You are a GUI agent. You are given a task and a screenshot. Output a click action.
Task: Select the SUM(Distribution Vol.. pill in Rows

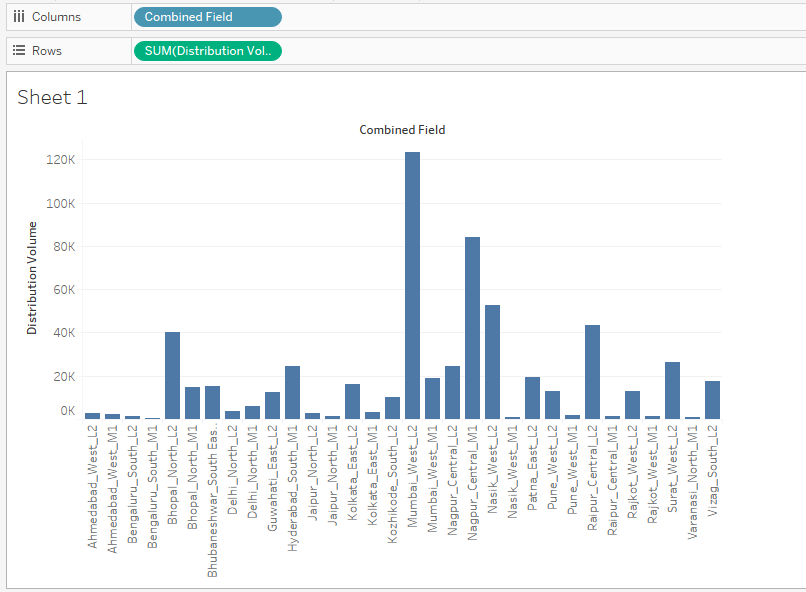208,51
